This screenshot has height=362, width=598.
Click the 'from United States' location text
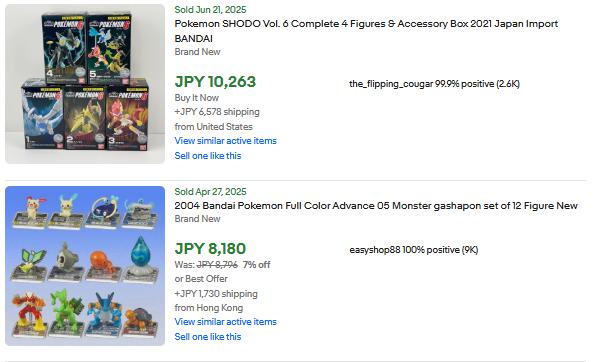(x=214, y=127)
